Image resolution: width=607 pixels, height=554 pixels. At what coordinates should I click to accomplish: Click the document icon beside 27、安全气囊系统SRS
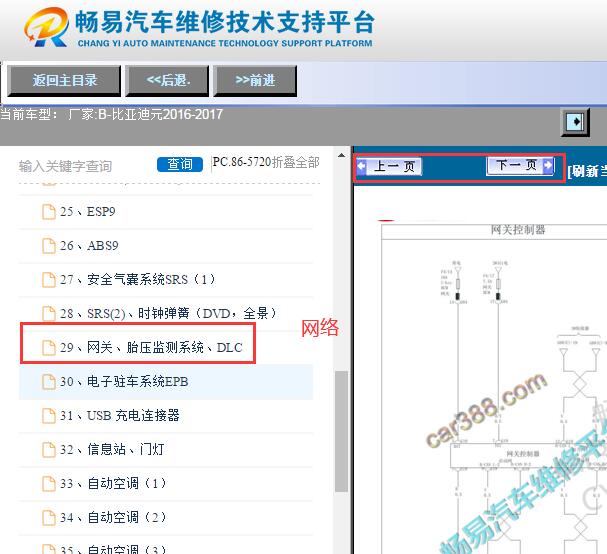49,280
